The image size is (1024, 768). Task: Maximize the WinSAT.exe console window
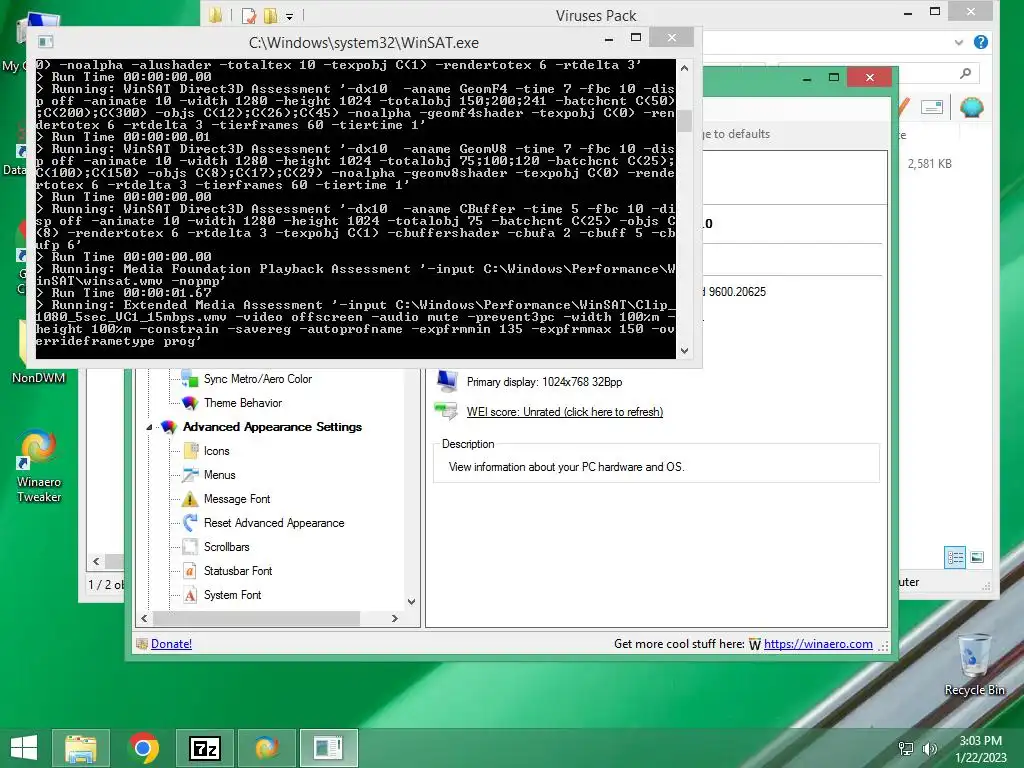pos(635,38)
